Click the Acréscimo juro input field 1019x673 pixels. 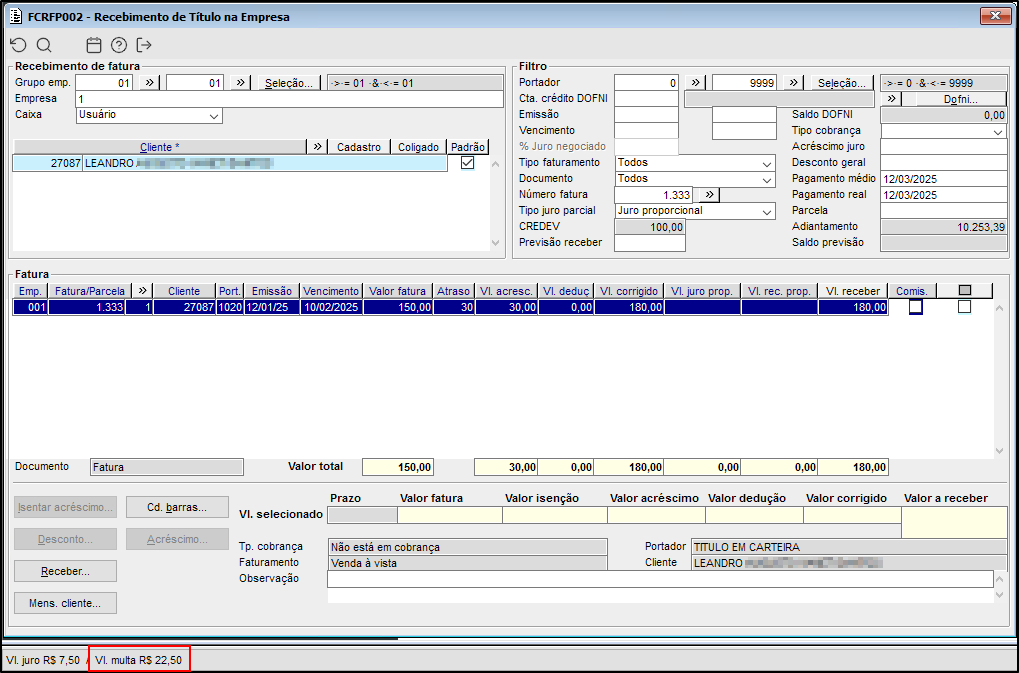pos(944,147)
